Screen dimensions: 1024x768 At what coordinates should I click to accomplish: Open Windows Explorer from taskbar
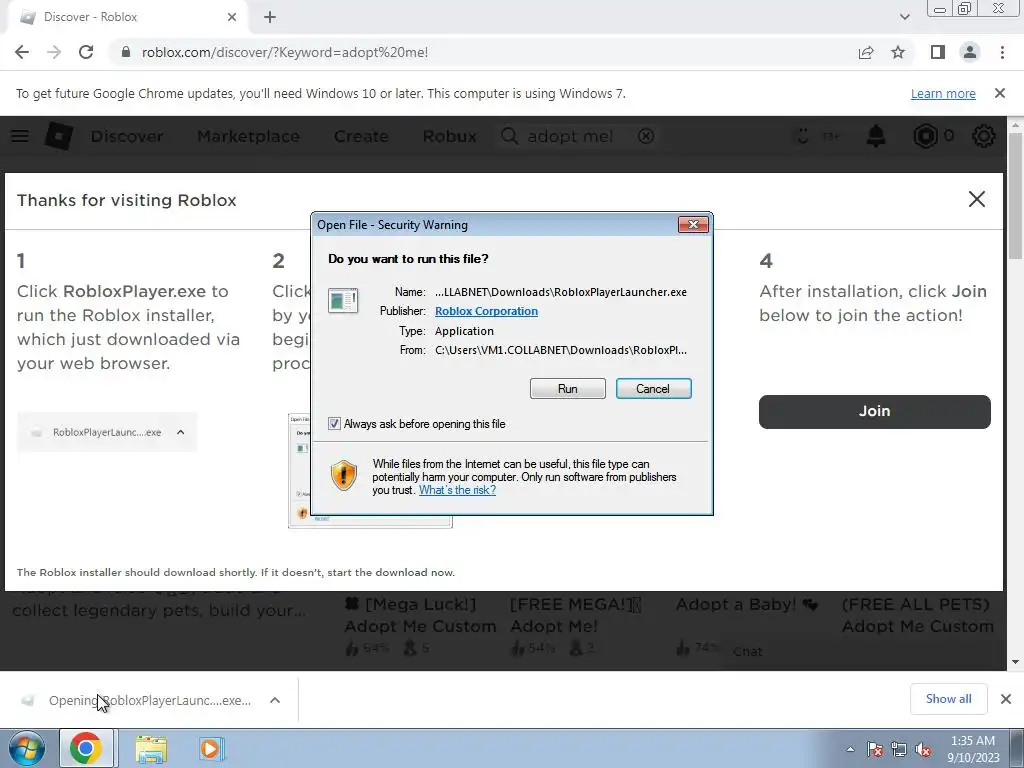point(151,749)
